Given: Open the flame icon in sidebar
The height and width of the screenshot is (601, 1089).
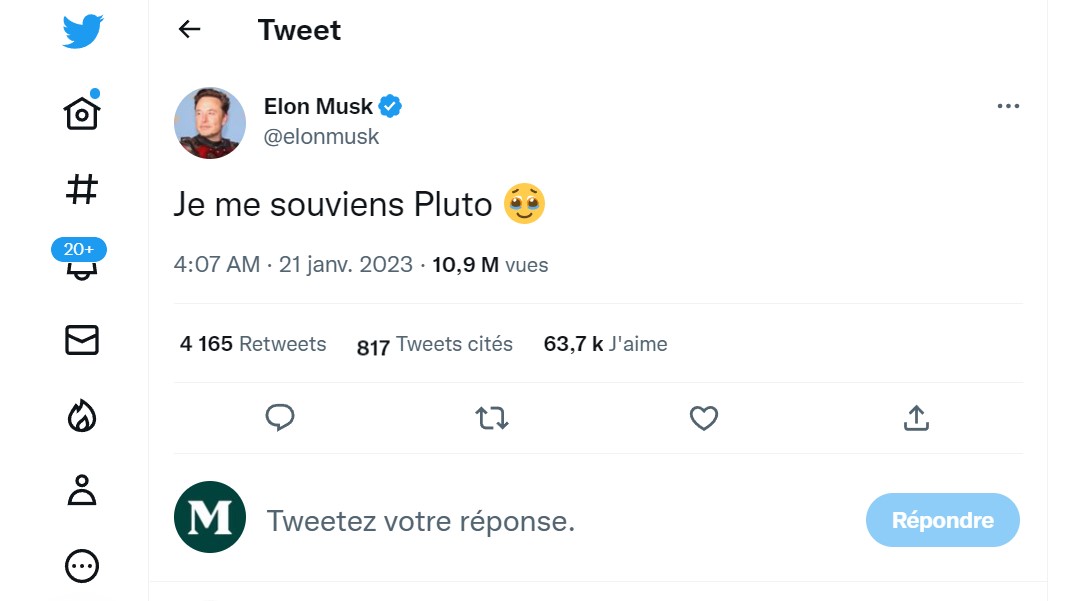Looking at the screenshot, I should (82, 415).
